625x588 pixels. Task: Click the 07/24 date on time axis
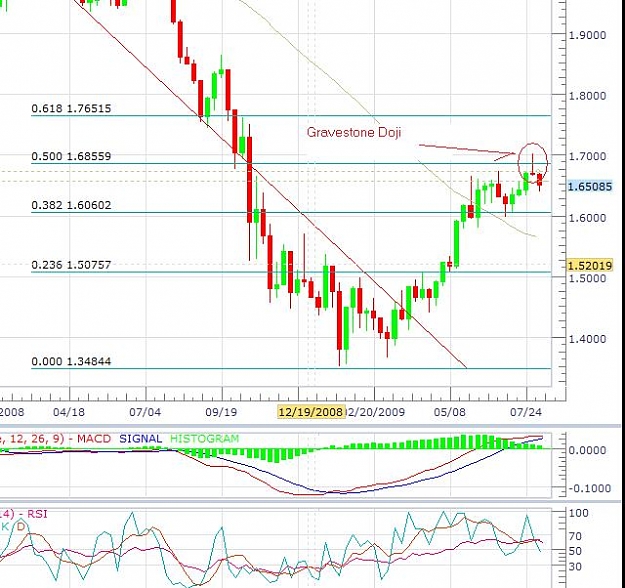526,412
